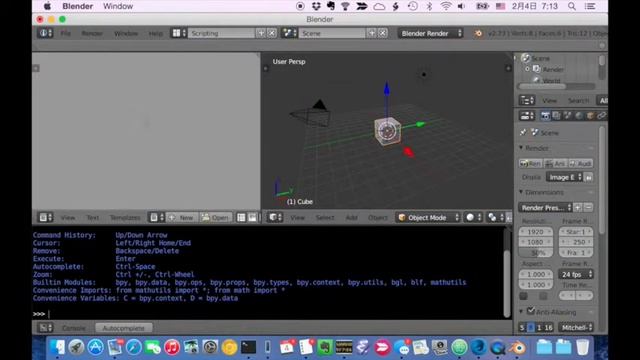Toggle word wrap in text editor
This screenshot has height=360, width=640.
253,218
